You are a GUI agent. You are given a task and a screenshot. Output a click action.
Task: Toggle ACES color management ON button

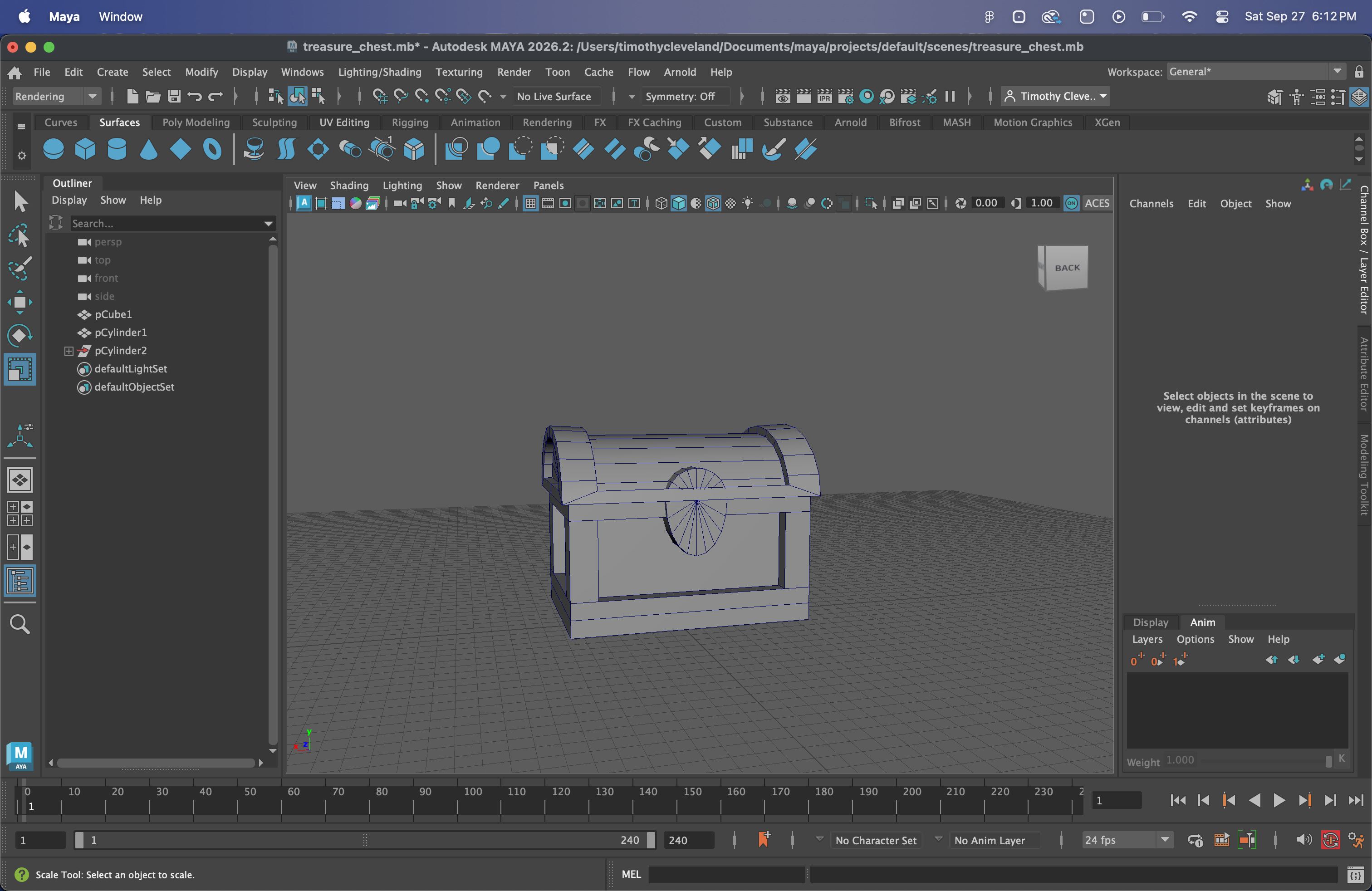(x=1071, y=203)
